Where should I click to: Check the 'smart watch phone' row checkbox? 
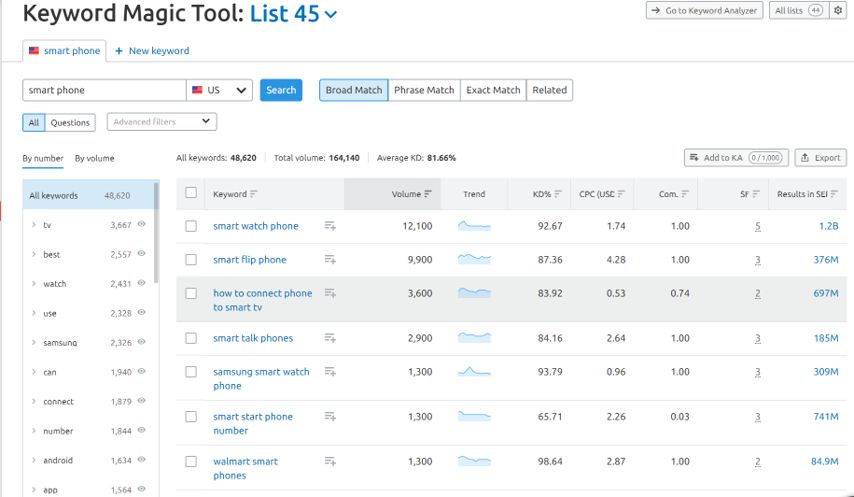pos(191,226)
